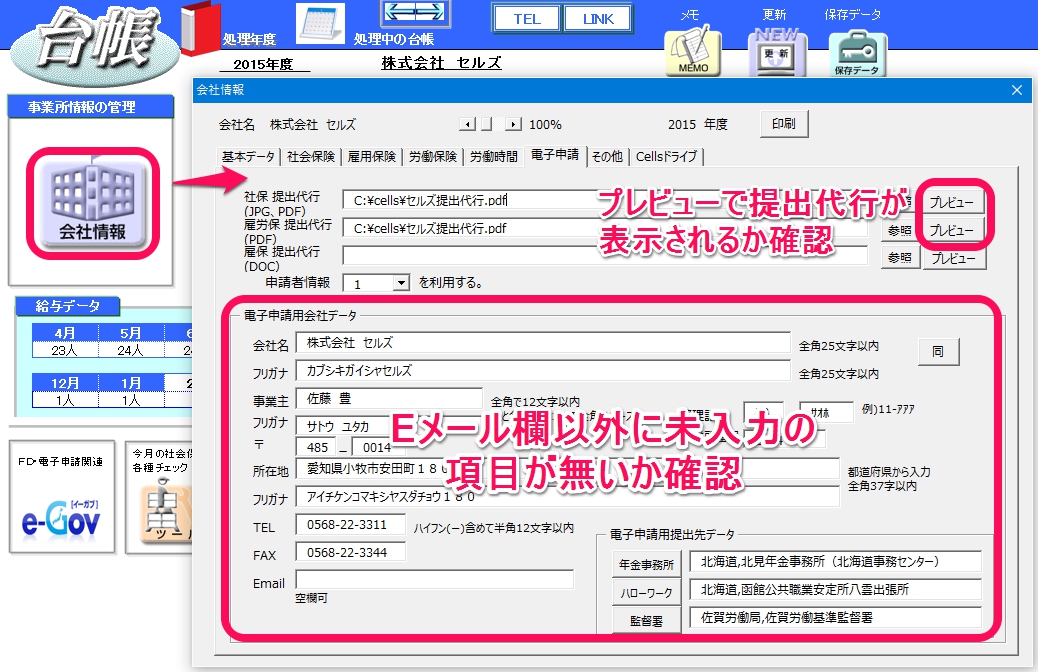Click the 12月 cell in 給与データ
The height and width of the screenshot is (672, 1038).
[x=65, y=383]
